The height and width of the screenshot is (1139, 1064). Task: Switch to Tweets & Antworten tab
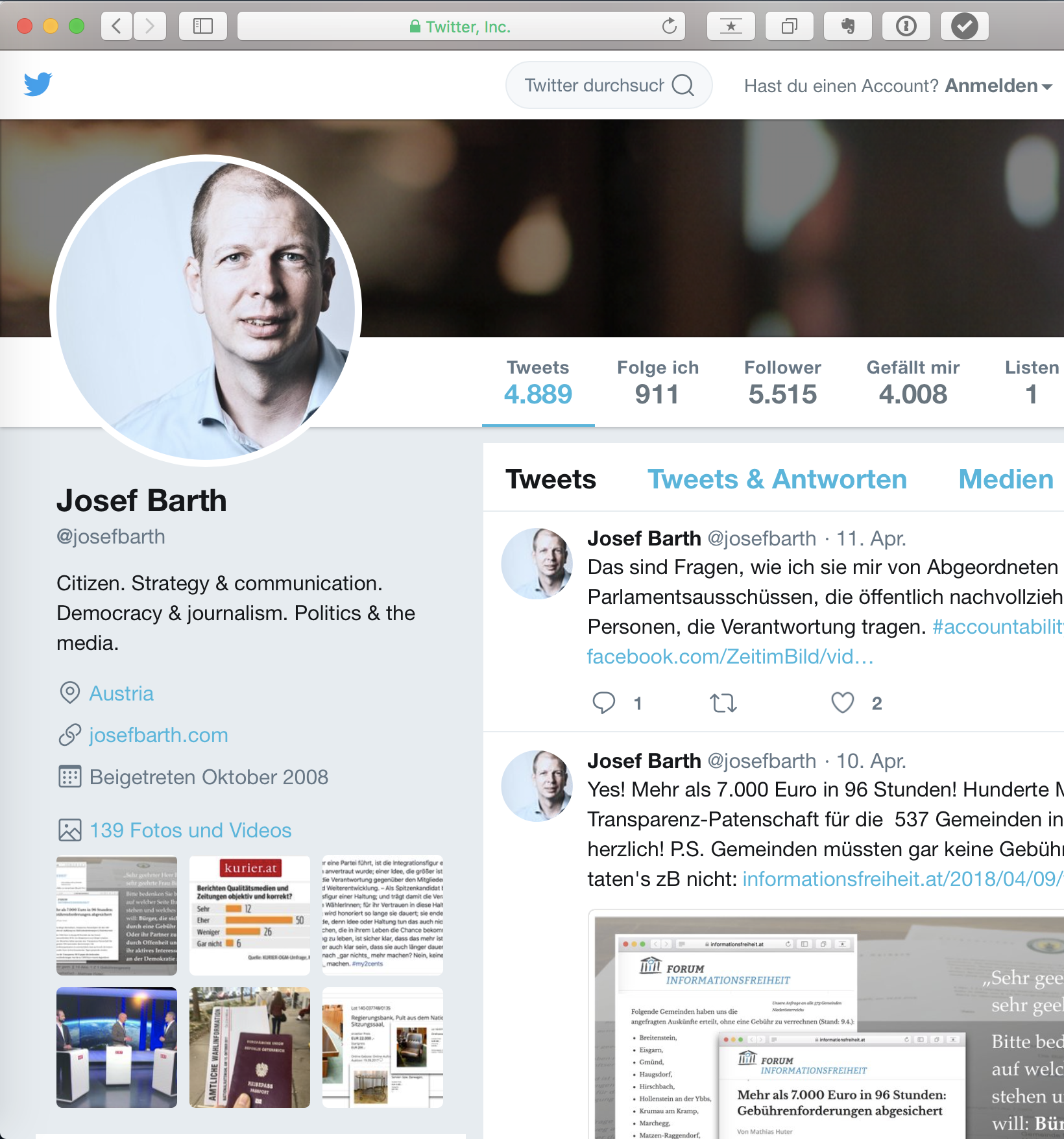777,479
